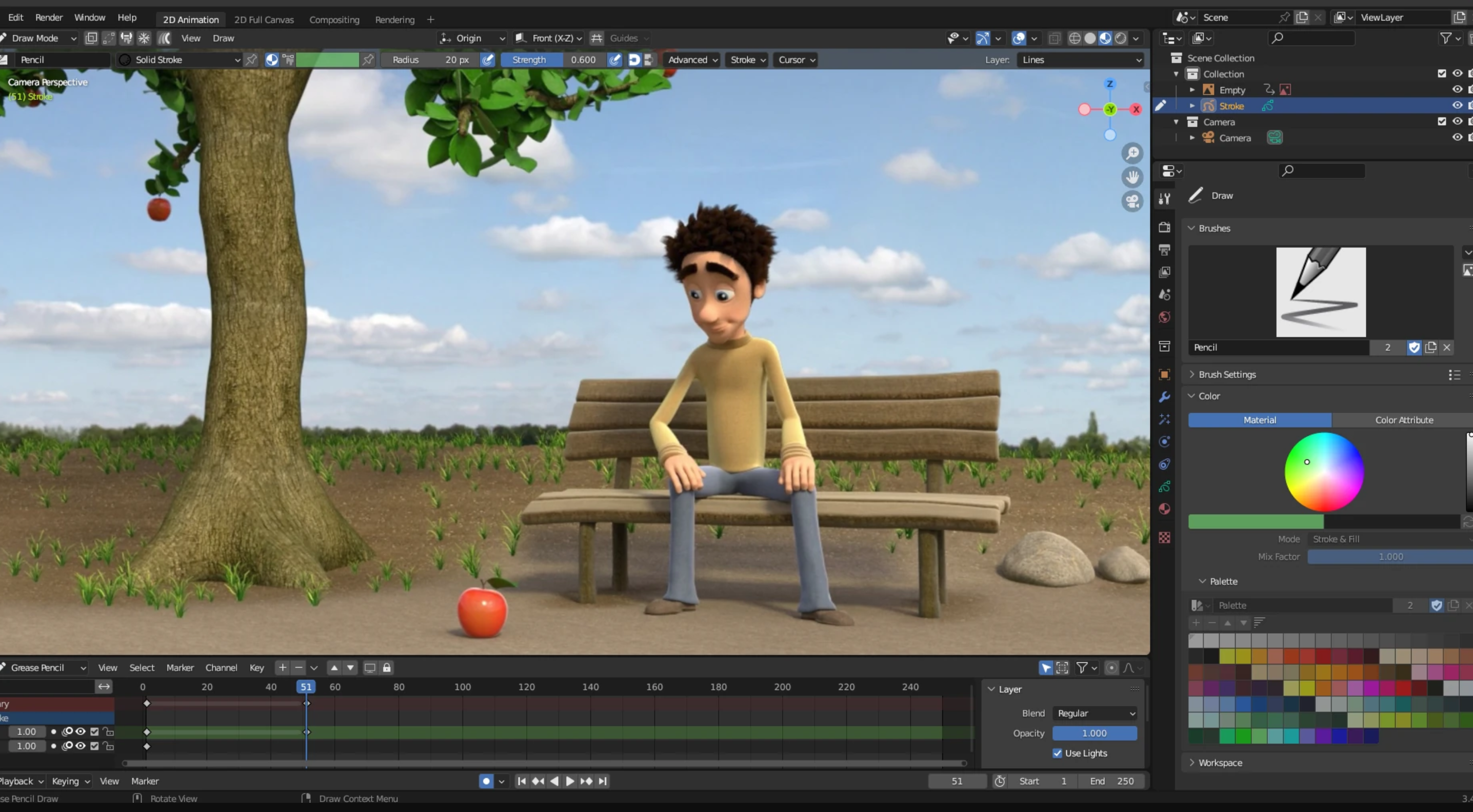Open Output properties (printer icon)
Image resolution: width=1473 pixels, height=812 pixels.
pos(1164,251)
